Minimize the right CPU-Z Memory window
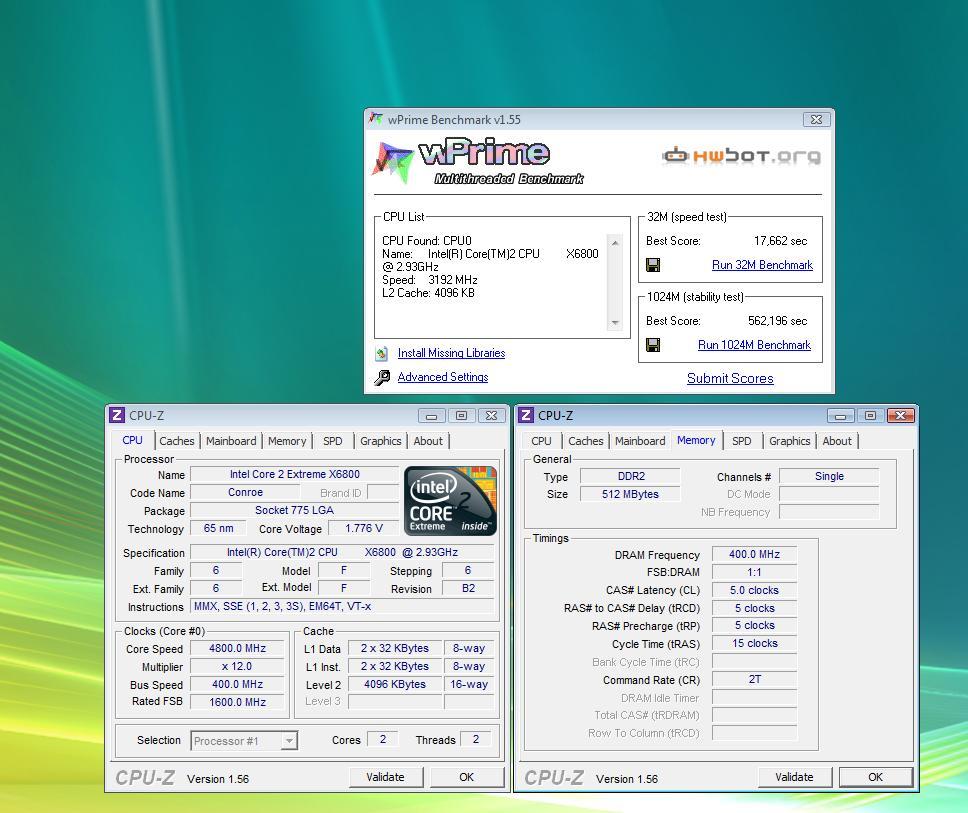The width and height of the screenshot is (968, 813). [x=840, y=416]
